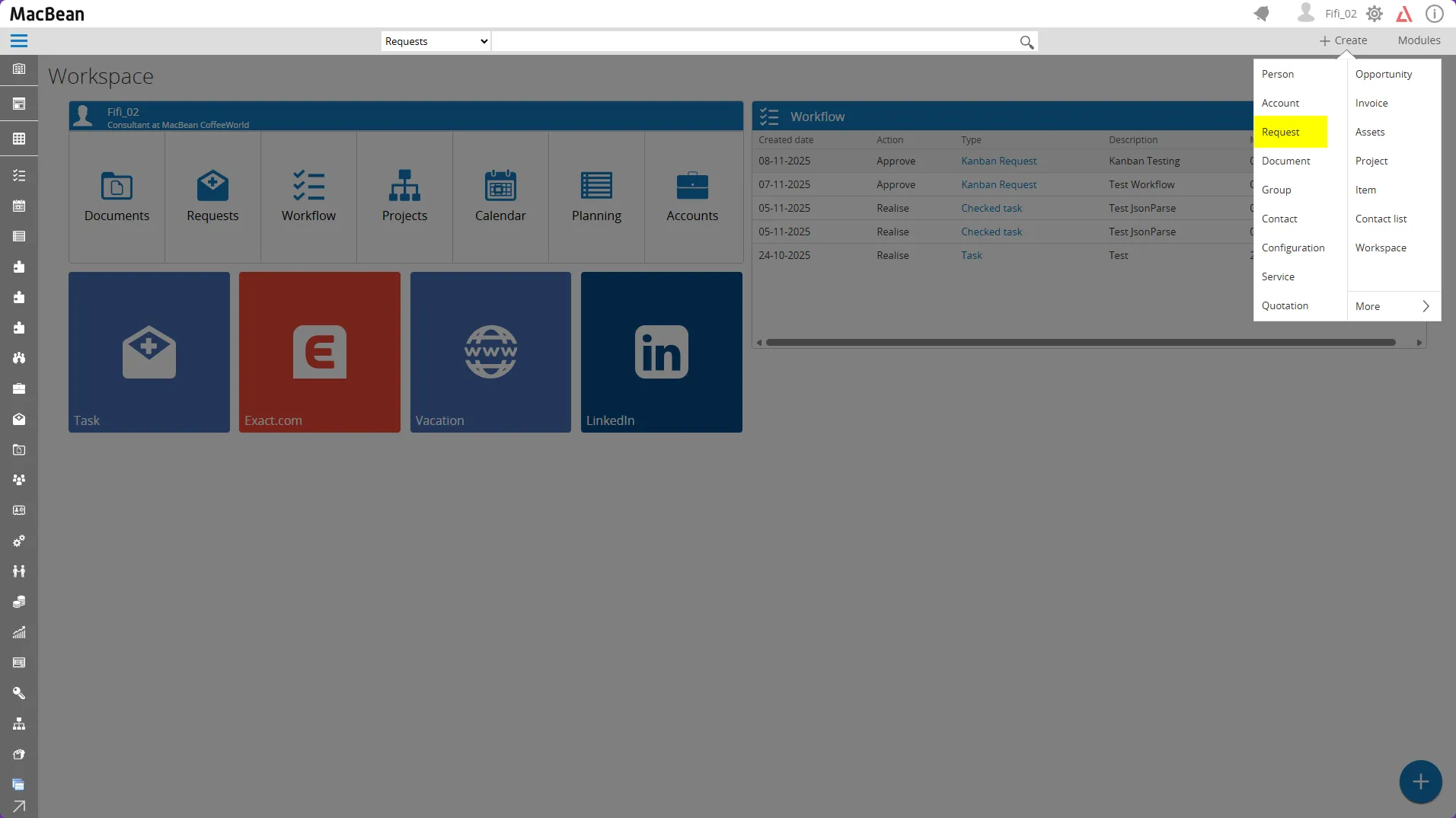Click the Planning list icon
The width and height of the screenshot is (1456, 818).
(x=596, y=186)
